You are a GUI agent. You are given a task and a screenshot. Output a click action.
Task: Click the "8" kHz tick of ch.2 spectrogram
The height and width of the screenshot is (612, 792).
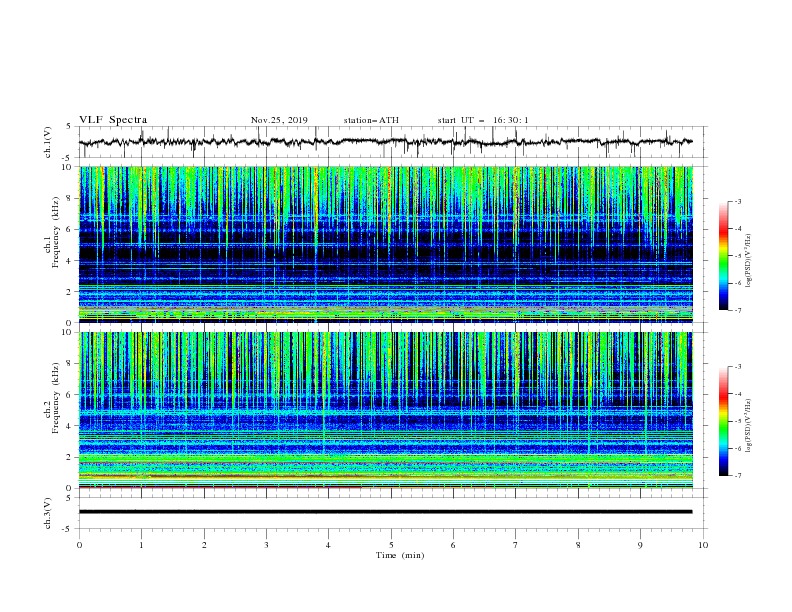71,364
